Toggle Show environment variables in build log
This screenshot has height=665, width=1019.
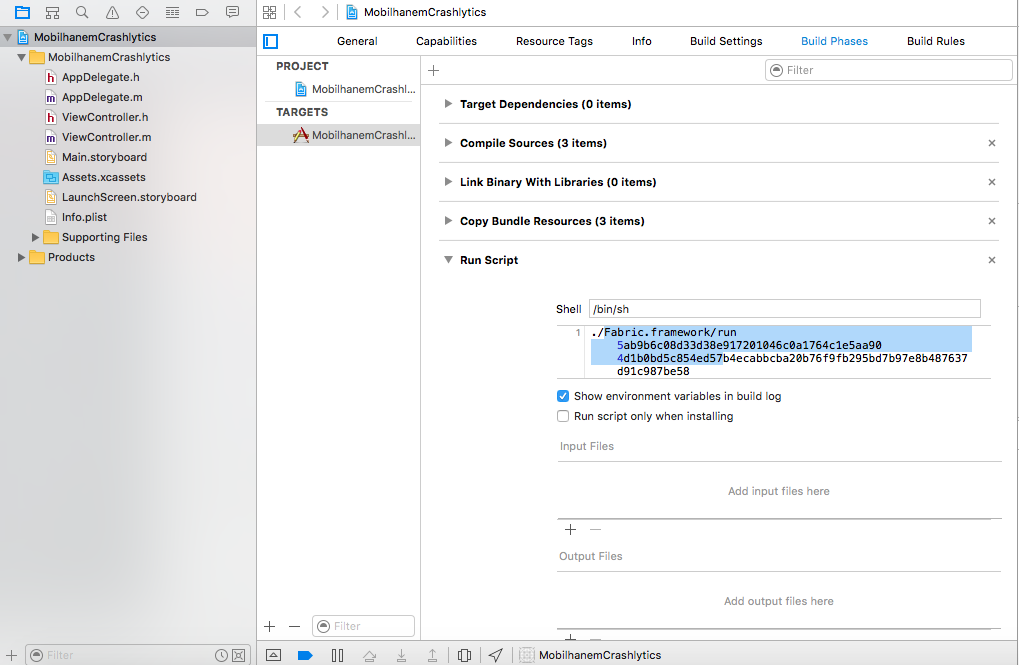point(563,396)
